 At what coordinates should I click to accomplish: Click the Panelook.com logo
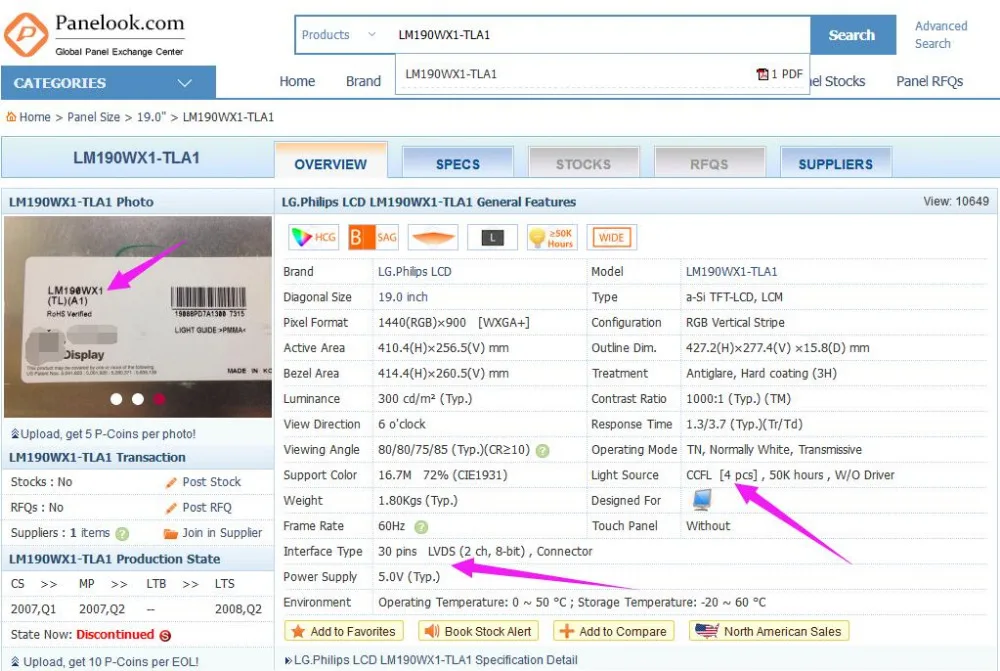click(x=94, y=35)
